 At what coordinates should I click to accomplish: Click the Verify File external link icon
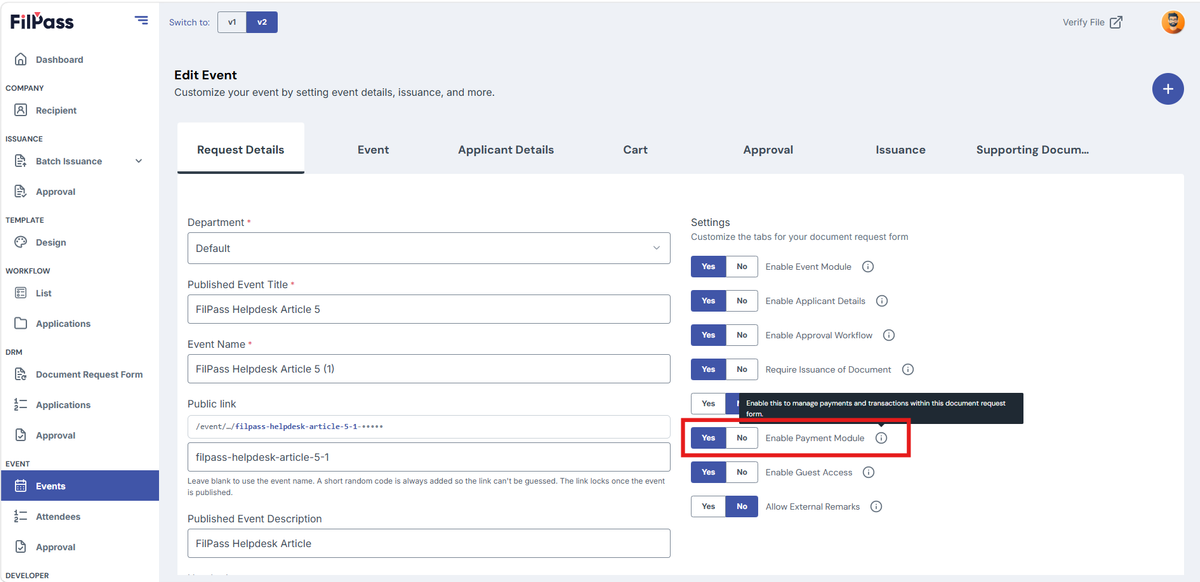(x=1116, y=22)
